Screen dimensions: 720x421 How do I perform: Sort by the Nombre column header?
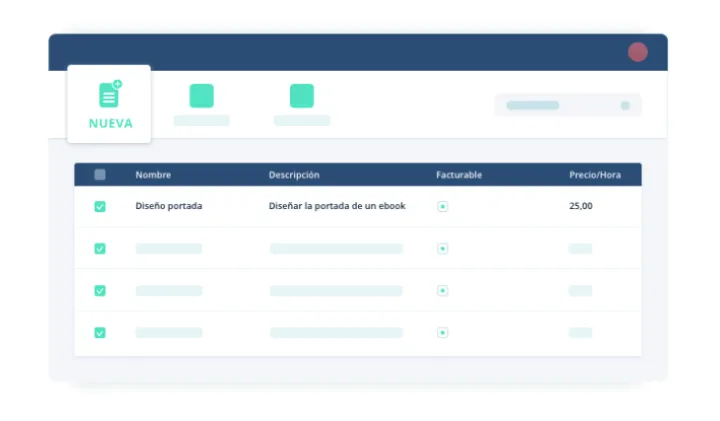pyautogui.click(x=153, y=175)
